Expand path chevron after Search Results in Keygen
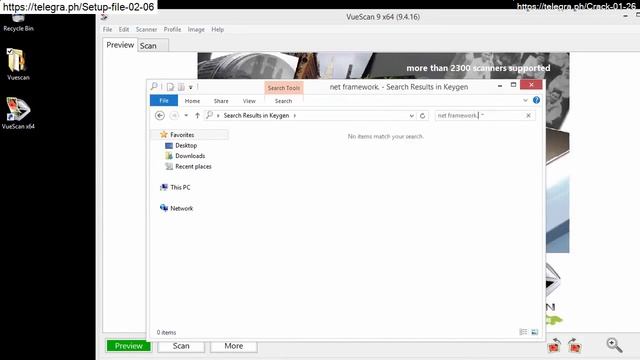This screenshot has width=640, height=360. (x=295, y=116)
